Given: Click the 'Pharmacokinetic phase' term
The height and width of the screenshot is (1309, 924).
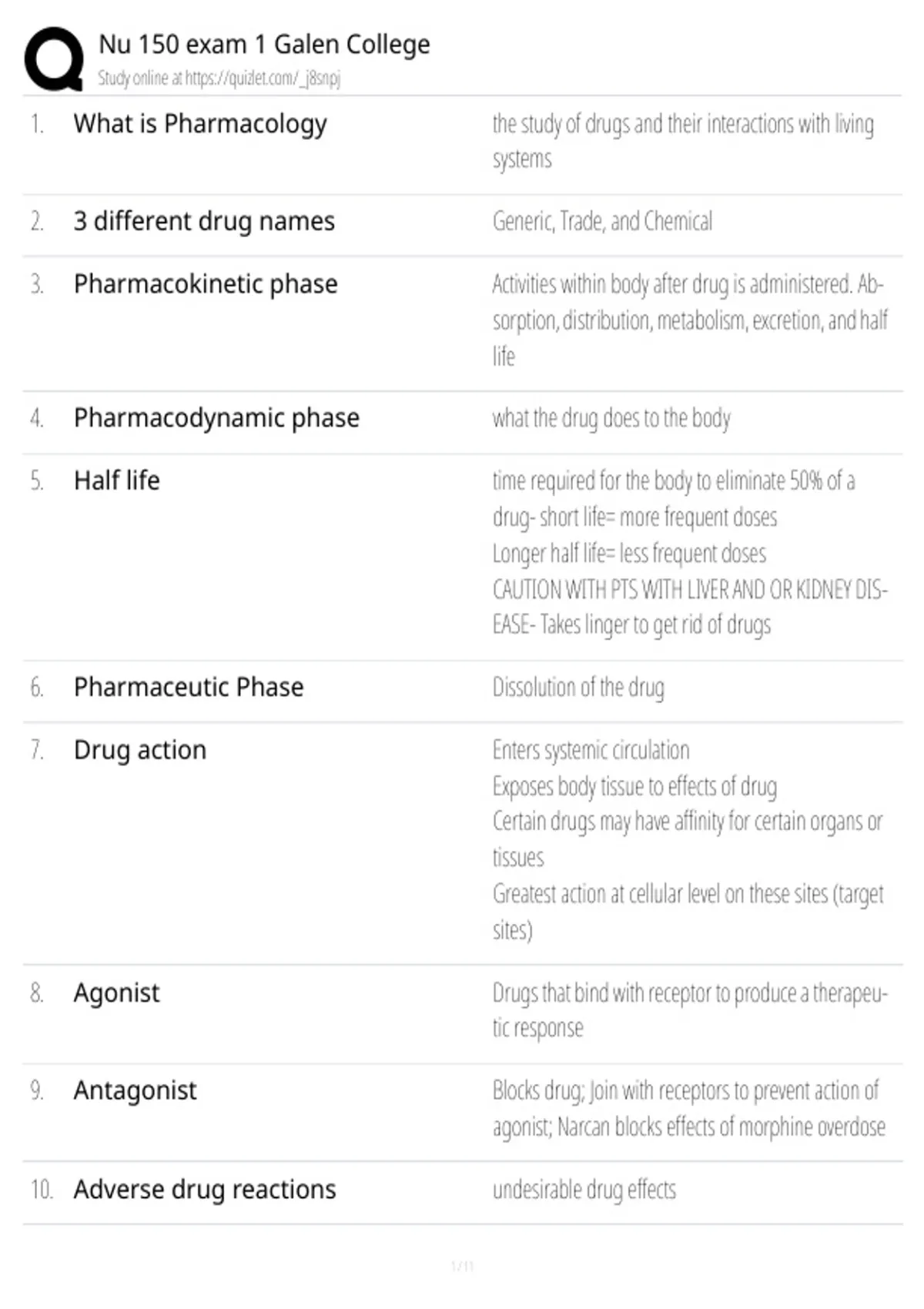Looking at the screenshot, I should click(x=206, y=284).
